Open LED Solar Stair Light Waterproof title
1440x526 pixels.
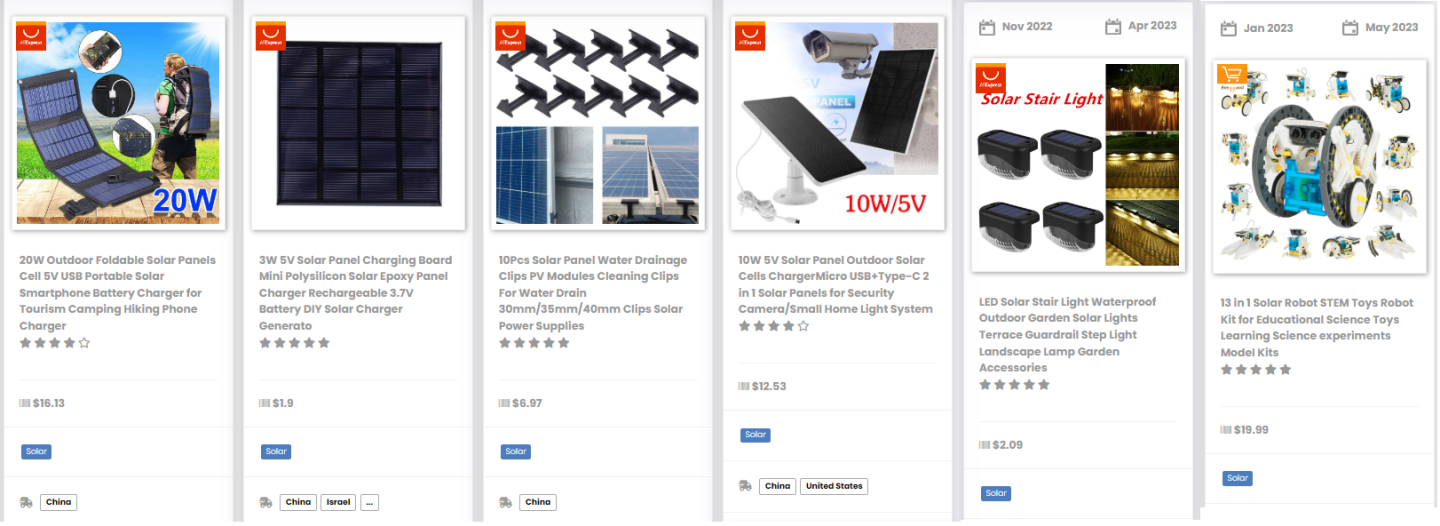pos(1068,334)
